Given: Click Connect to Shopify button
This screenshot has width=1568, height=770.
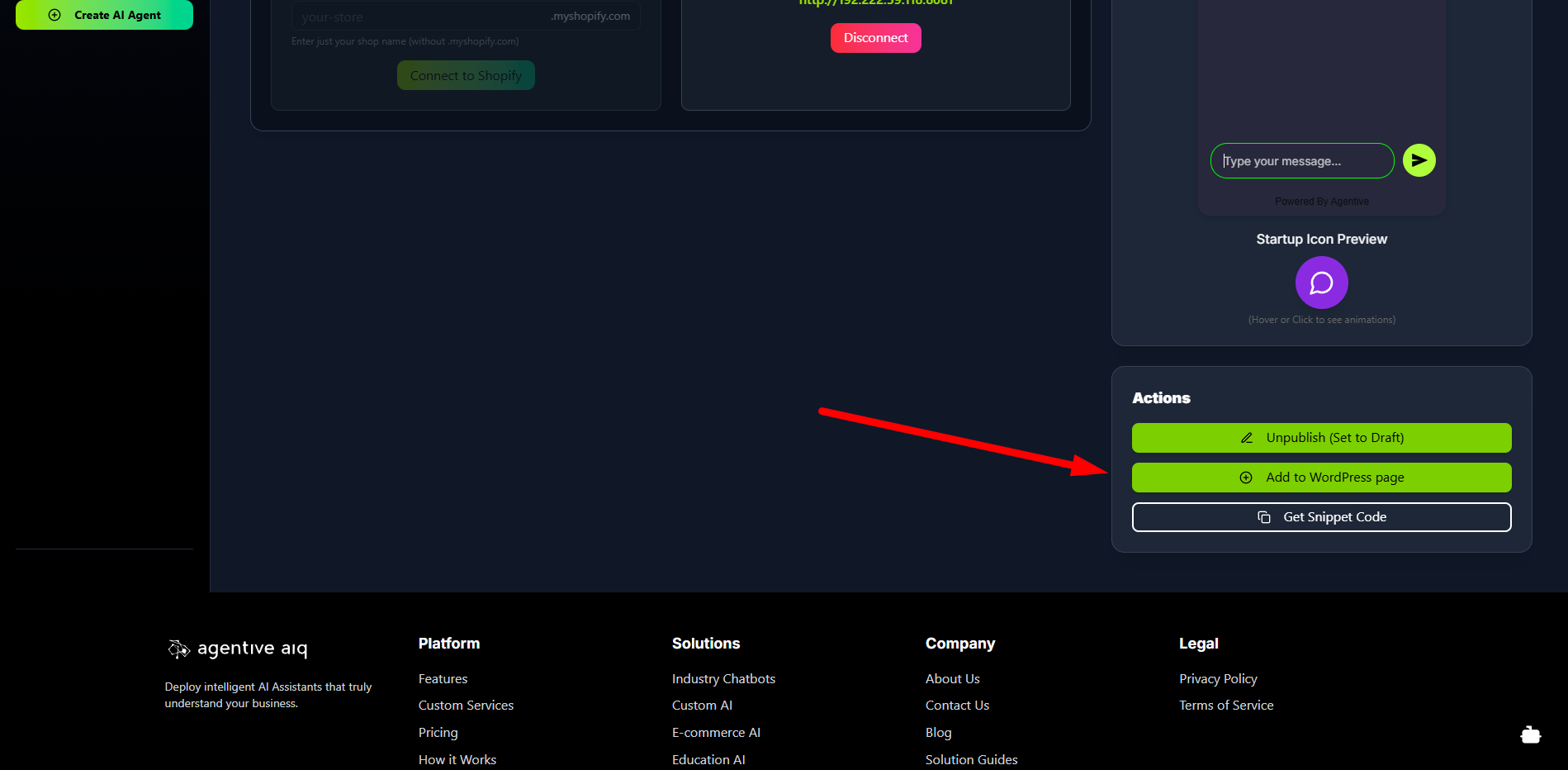Looking at the screenshot, I should click(x=466, y=75).
